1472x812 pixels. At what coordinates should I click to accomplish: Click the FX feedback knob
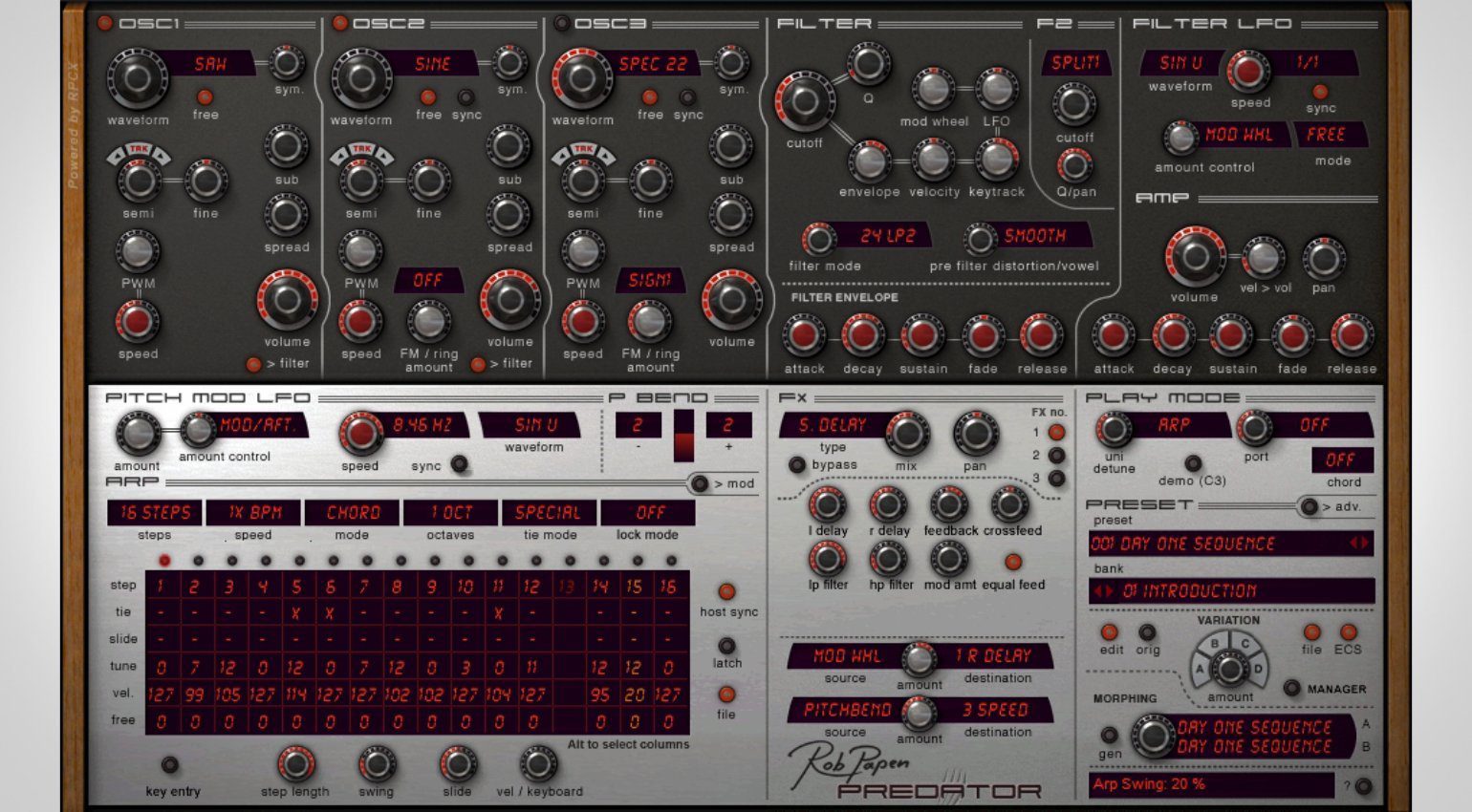click(x=949, y=503)
